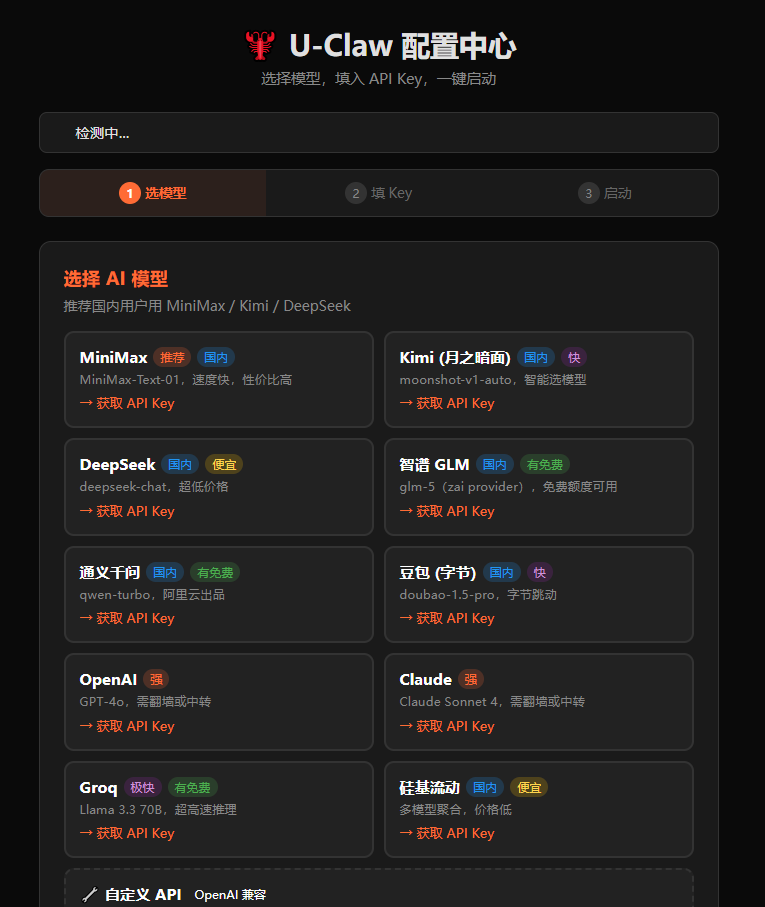
Task: Select the Claude model card
Action: click(538, 702)
